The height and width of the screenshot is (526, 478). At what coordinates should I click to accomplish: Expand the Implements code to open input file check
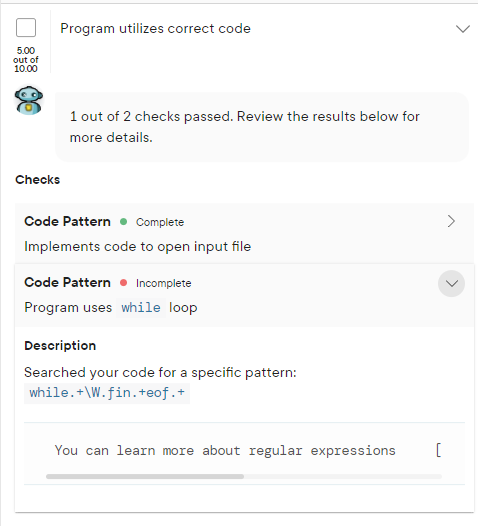coord(451,221)
